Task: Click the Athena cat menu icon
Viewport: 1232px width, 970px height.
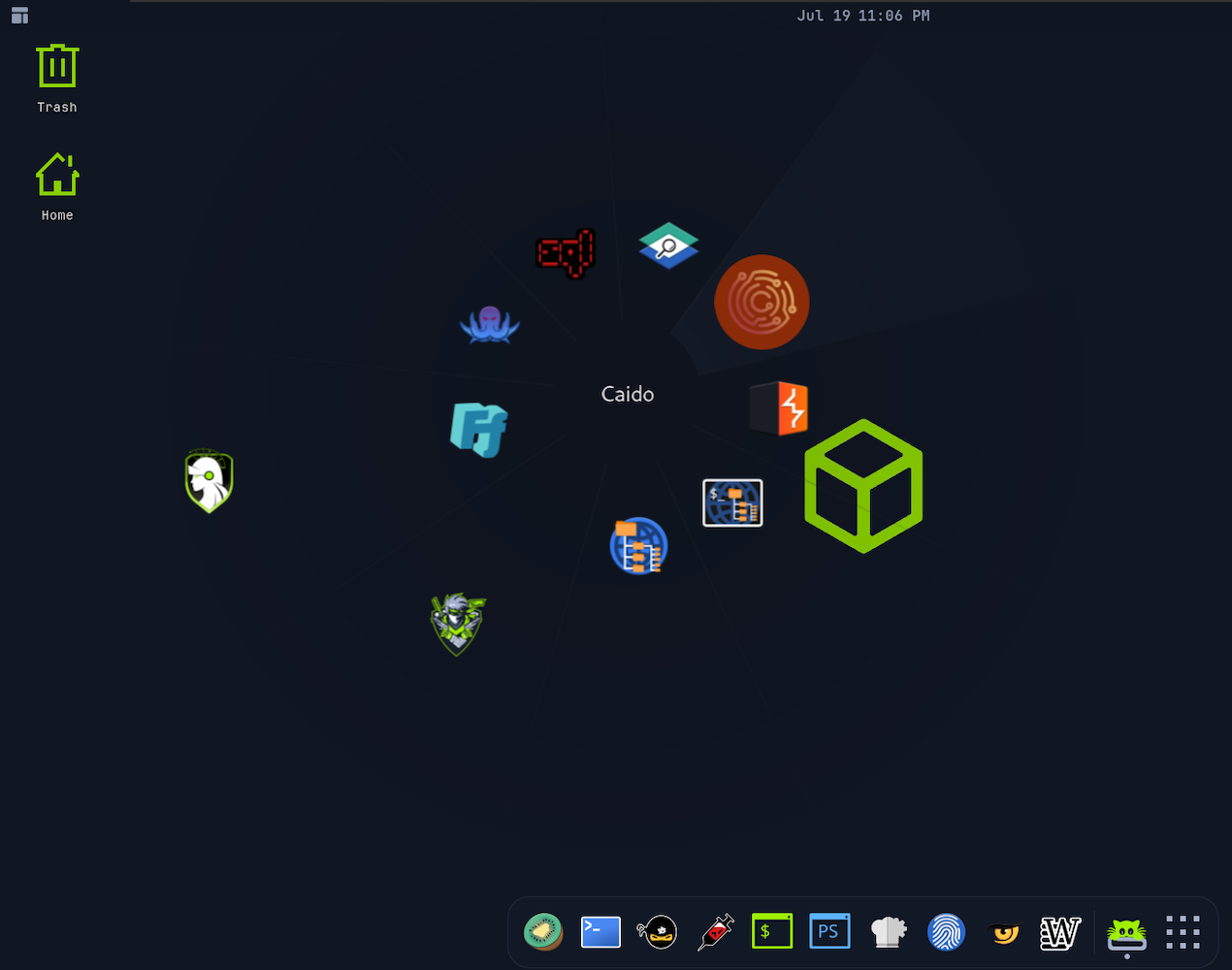Action: (1126, 932)
